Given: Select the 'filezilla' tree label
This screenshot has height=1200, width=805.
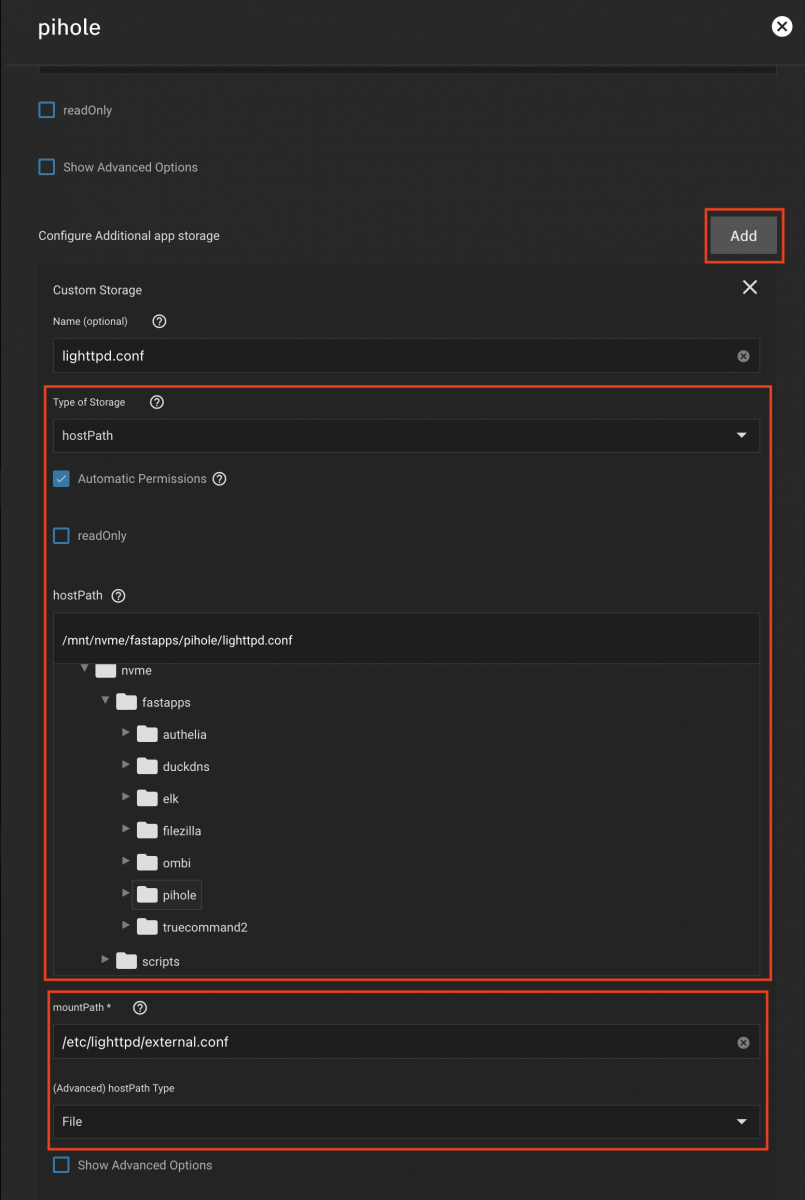Looking at the screenshot, I should [x=182, y=830].
